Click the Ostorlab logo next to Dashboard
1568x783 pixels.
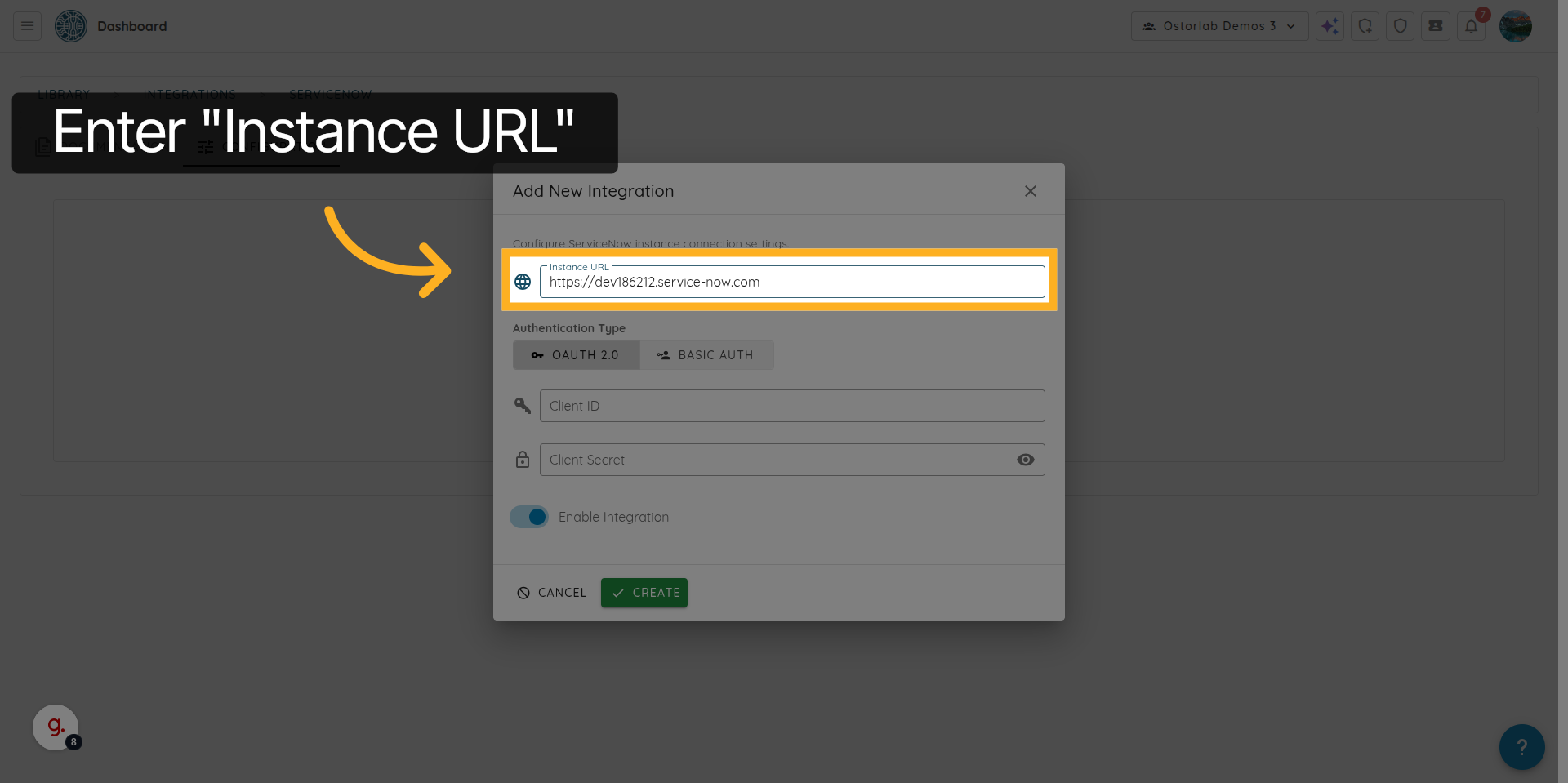point(70,25)
